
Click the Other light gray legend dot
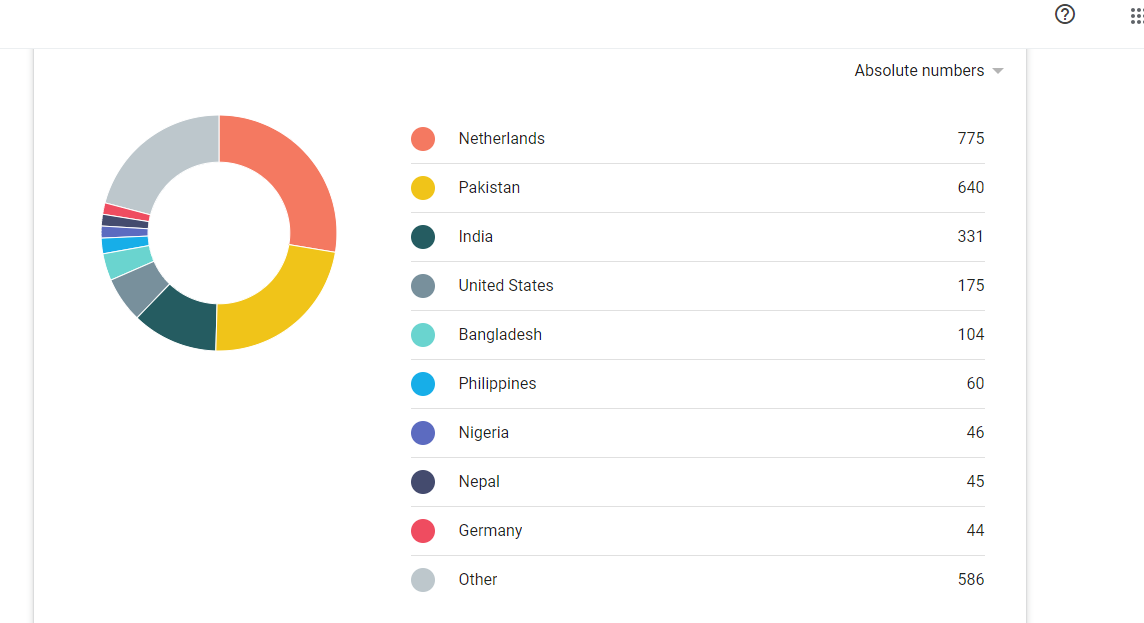coord(423,579)
